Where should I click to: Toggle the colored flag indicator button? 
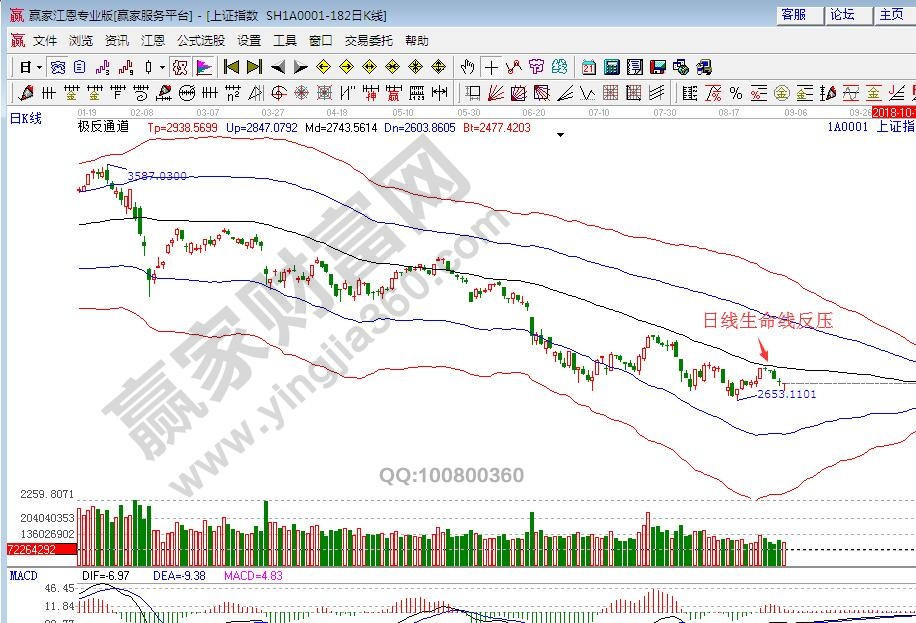click(x=202, y=67)
